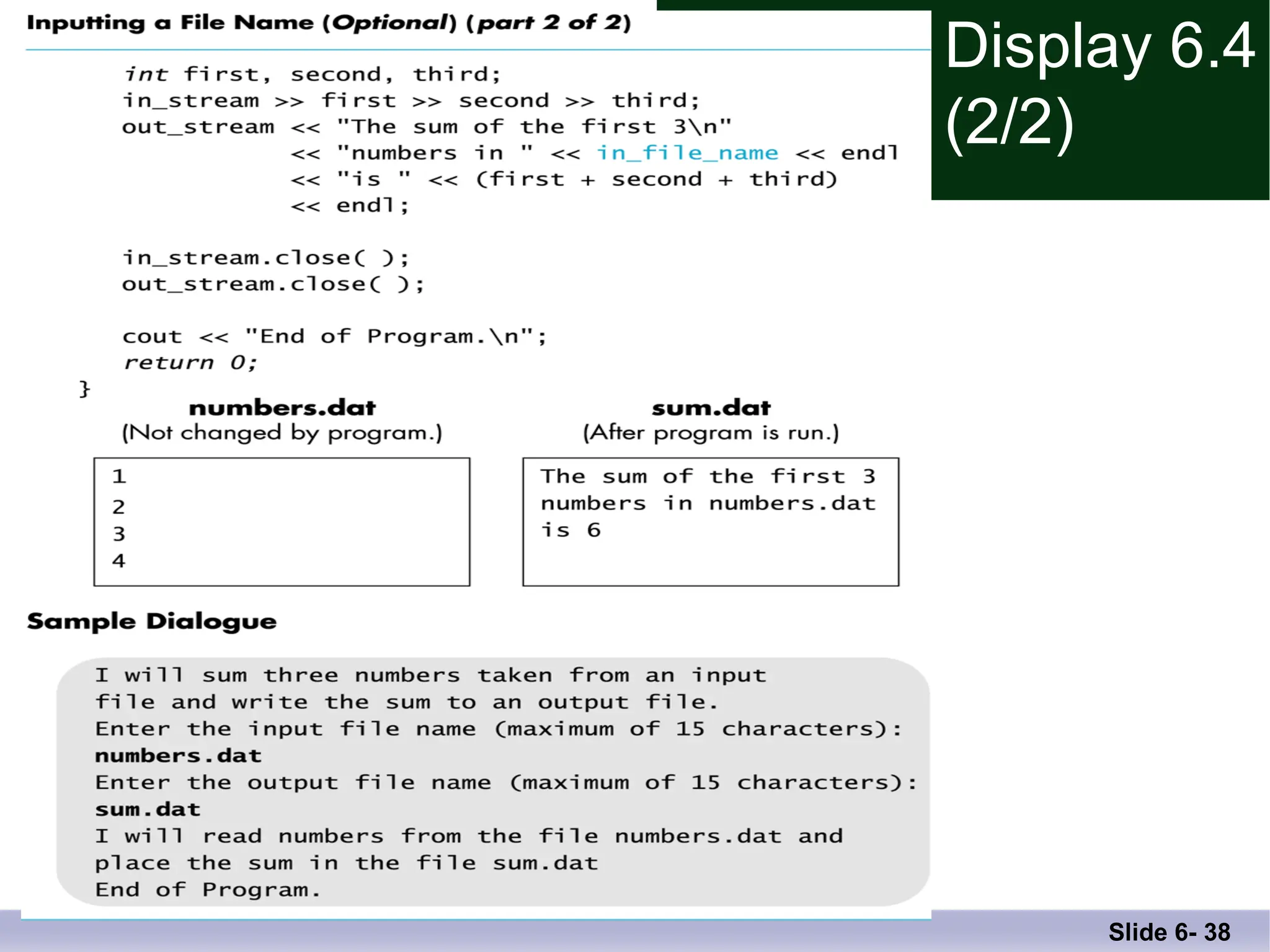
Task: Click the bold 'numbers.dat' user input line
Action: pyautogui.click(x=179, y=756)
